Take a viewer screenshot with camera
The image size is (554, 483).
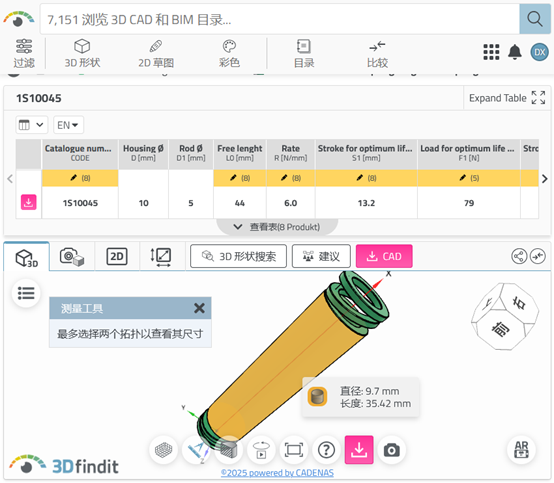(x=391, y=450)
